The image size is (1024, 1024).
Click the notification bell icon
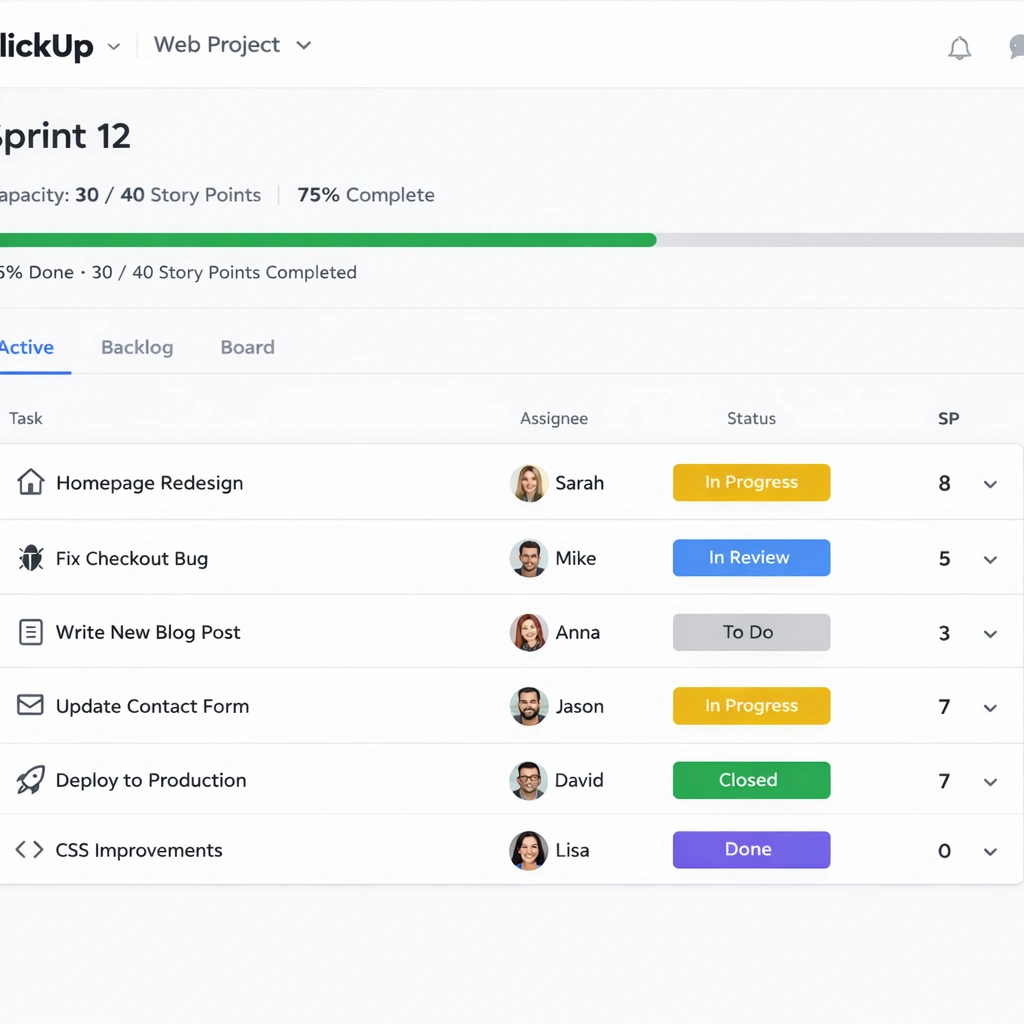pos(959,48)
